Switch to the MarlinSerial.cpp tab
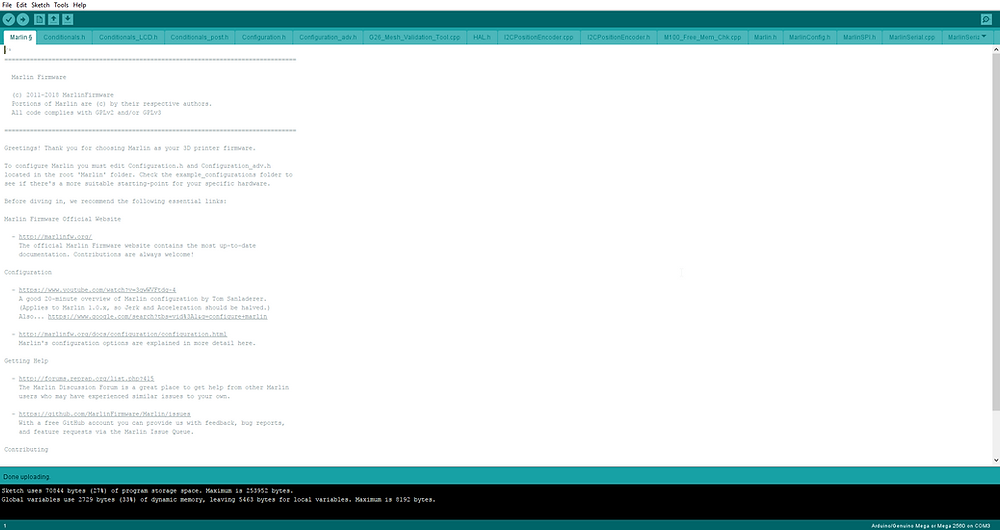The width and height of the screenshot is (1000, 530). [912, 37]
